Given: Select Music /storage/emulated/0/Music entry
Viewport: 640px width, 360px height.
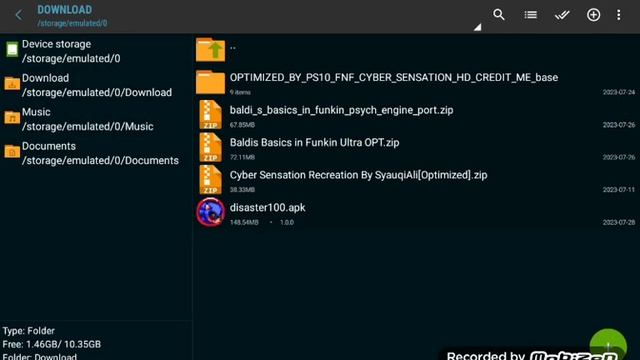Looking at the screenshot, I should tap(96, 119).
